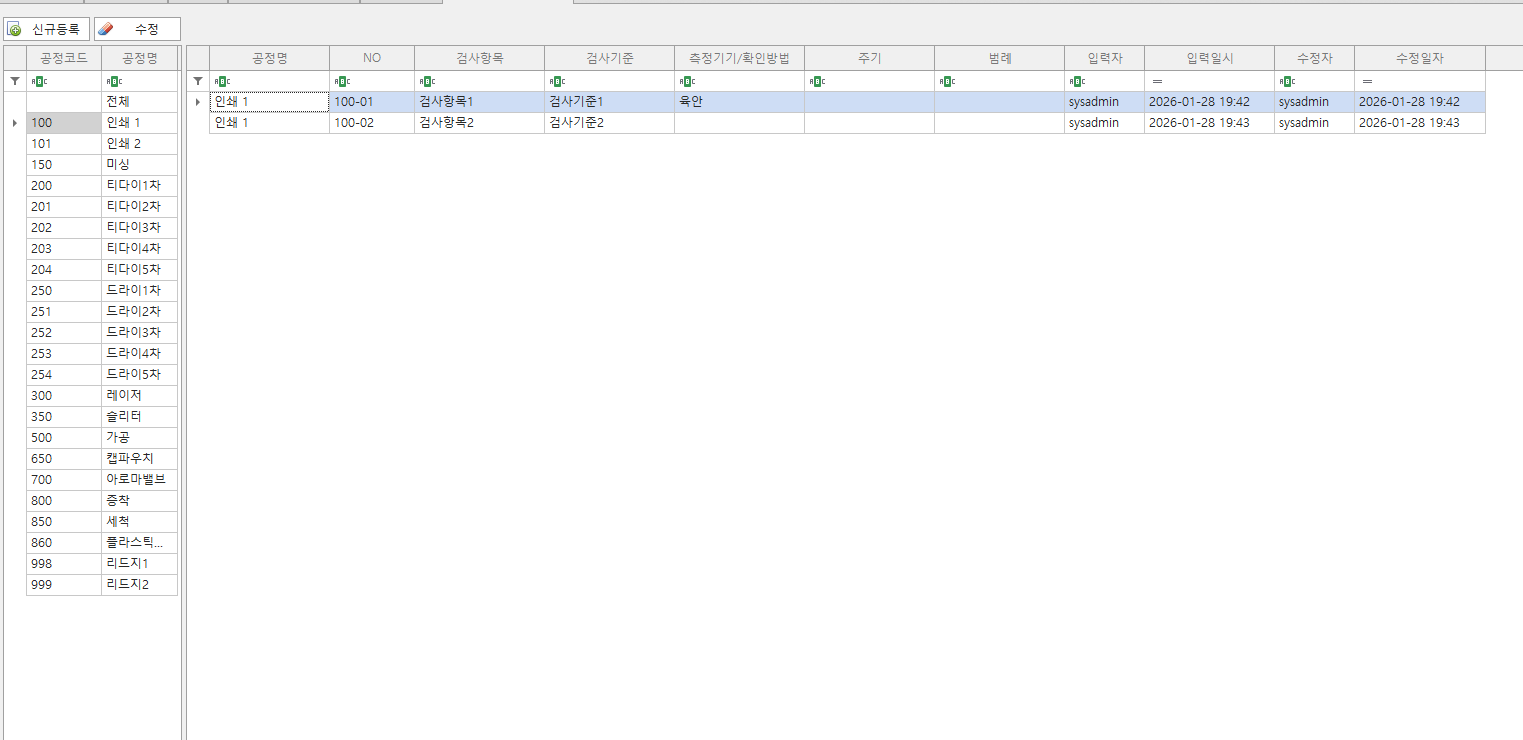Select process 레이저 with code 300
The image size is (1523, 740).
(124, 396)
